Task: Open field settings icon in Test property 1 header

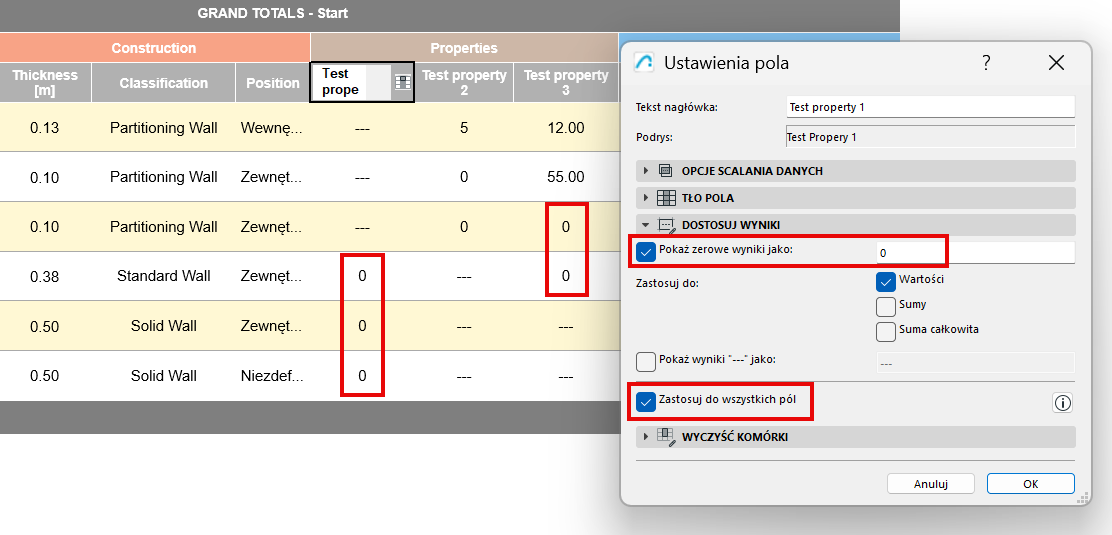Action: [403, 83]
